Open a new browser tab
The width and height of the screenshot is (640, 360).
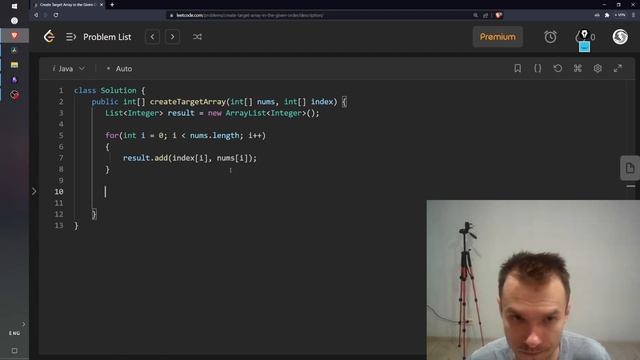pos(112,5)
